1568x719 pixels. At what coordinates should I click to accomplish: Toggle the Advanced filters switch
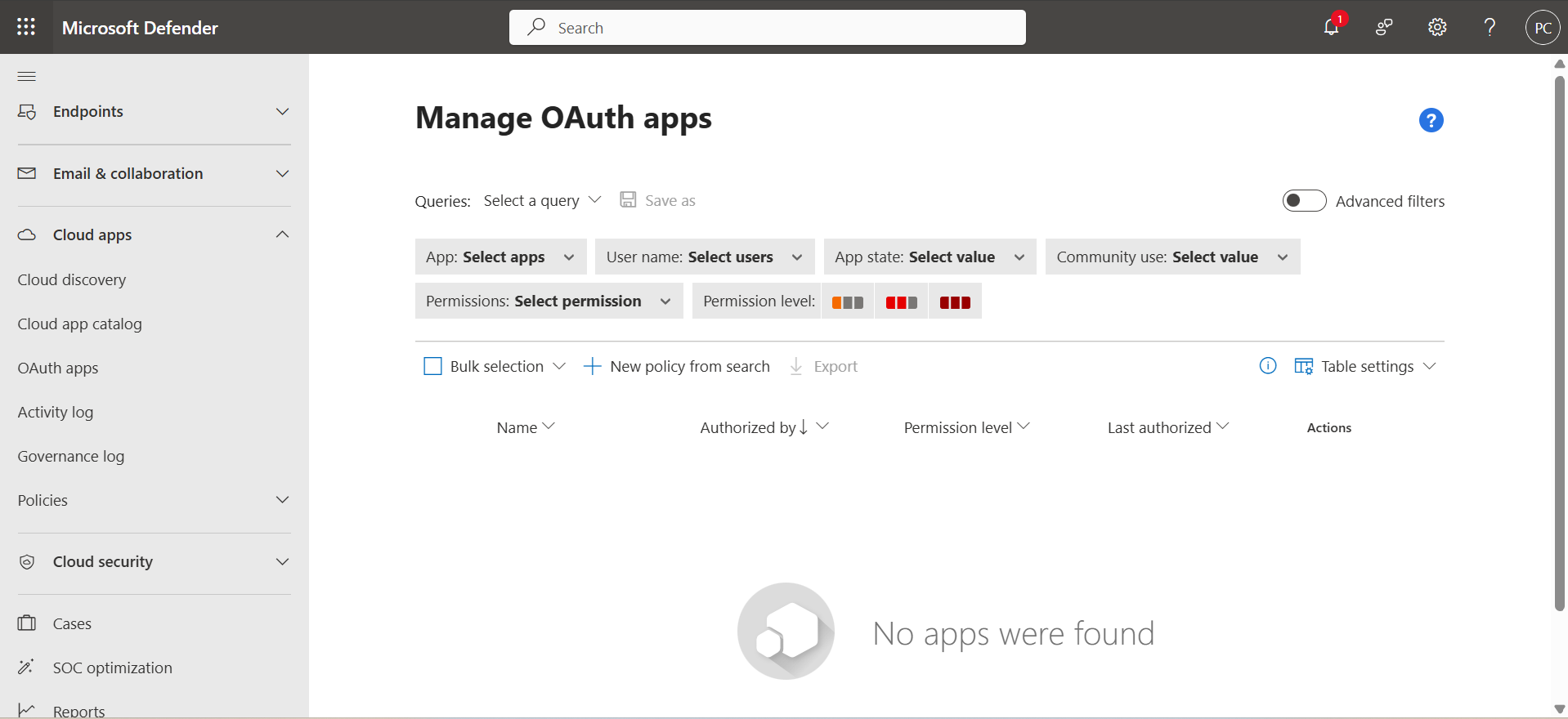(x=1304, y=200)
